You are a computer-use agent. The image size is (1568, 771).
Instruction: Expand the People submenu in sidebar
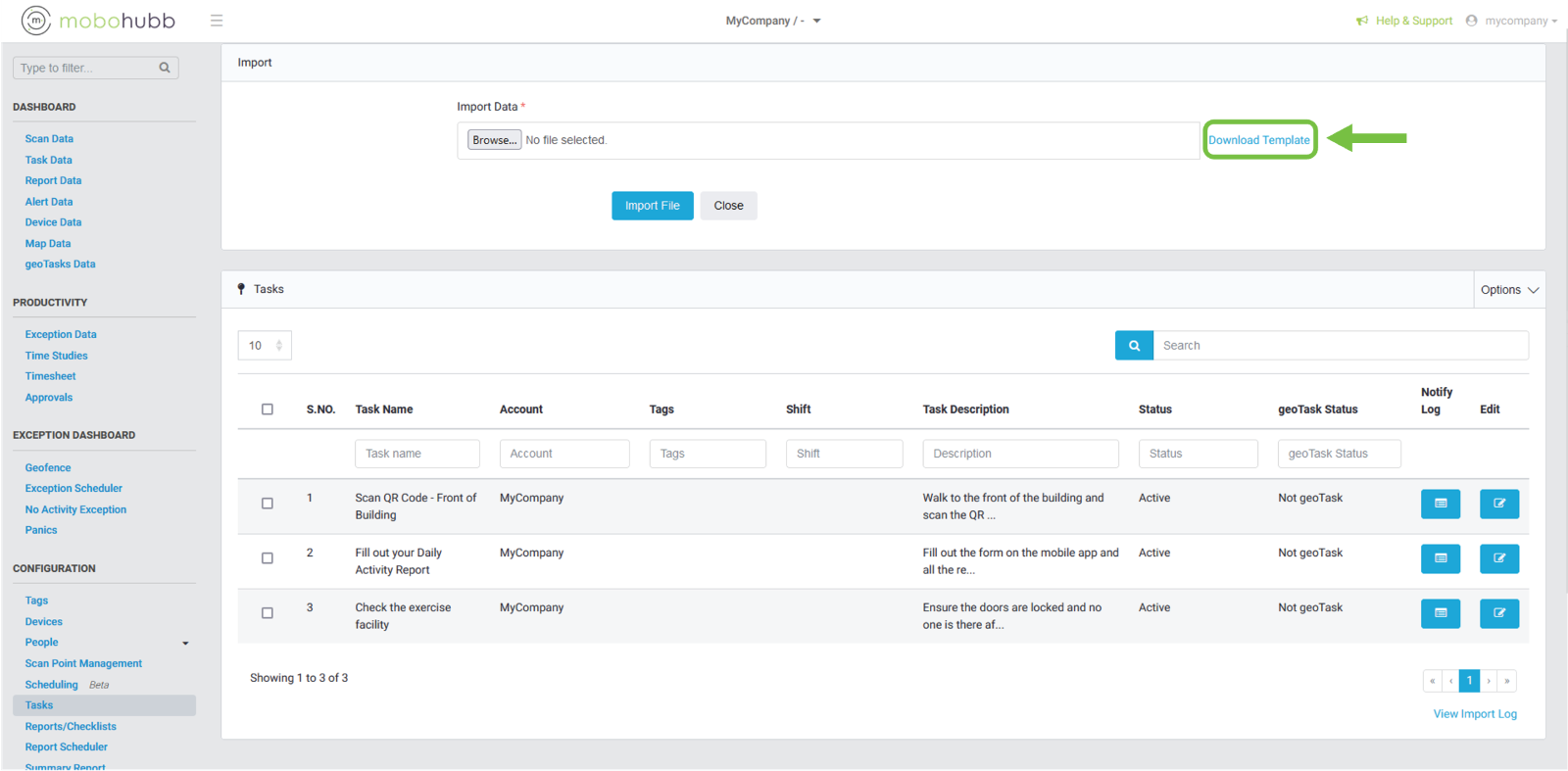185,644
